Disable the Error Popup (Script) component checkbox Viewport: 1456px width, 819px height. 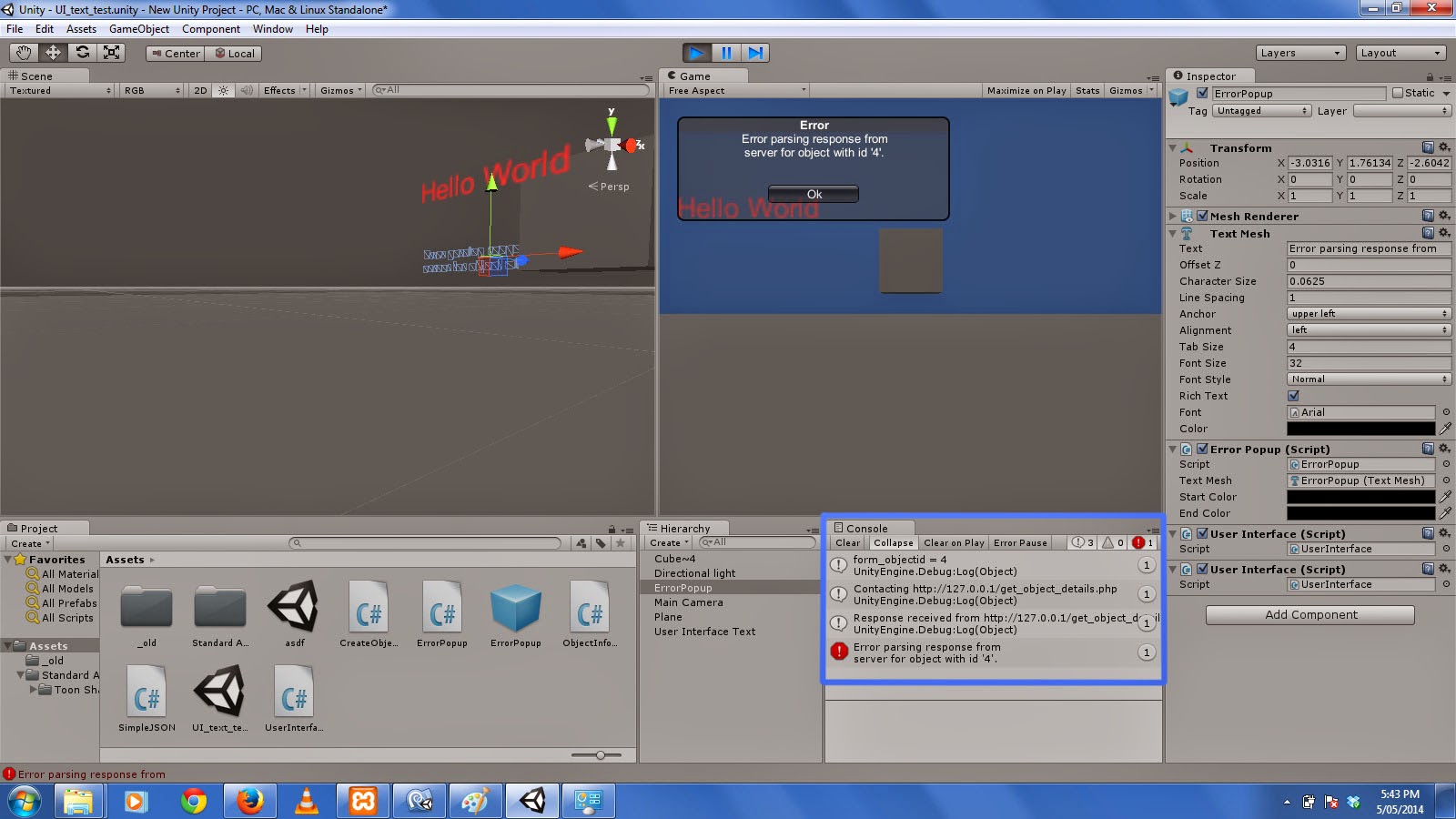(x=1202, y=449)
